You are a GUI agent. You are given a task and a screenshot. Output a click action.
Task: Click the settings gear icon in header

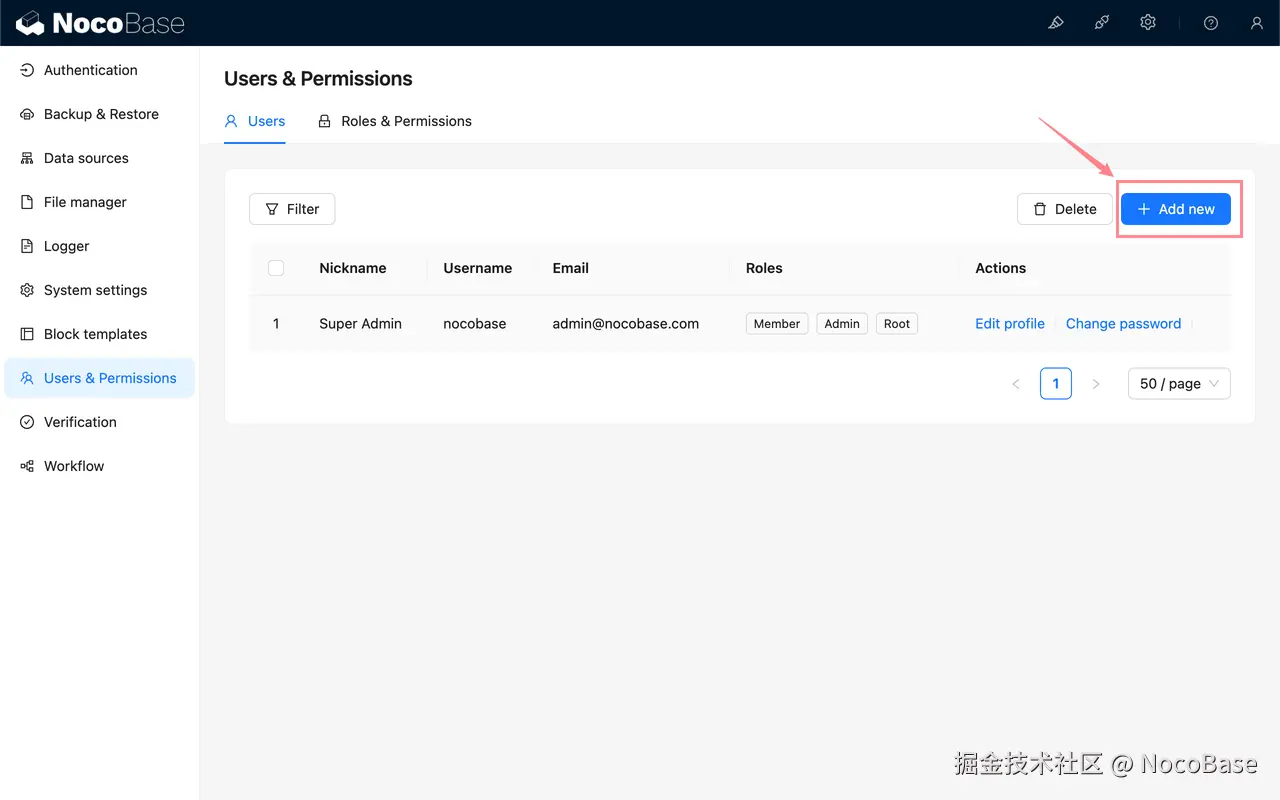1148,23
